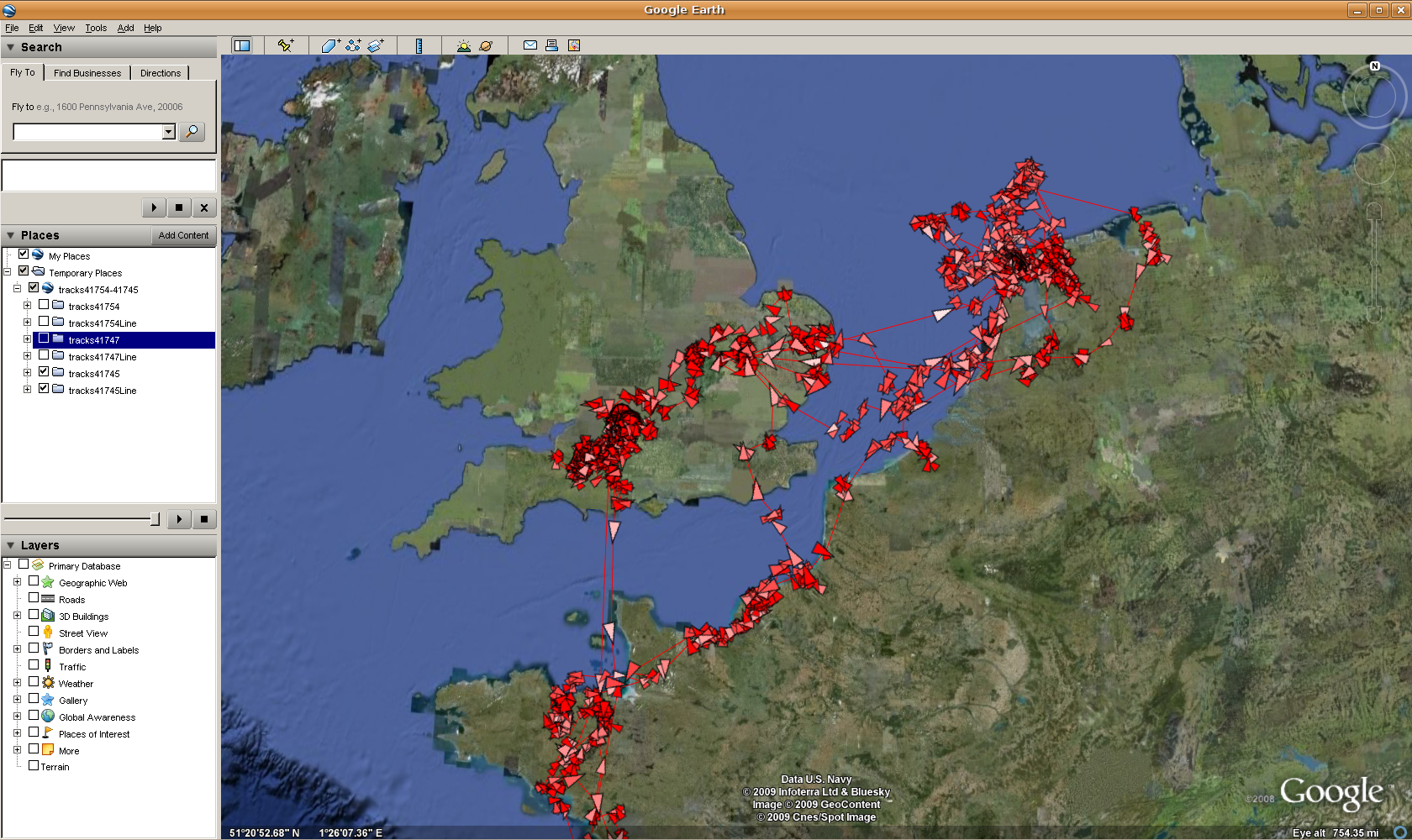Click the Email envelope icon
Viewport: 1412px width, 840px height.
pos(530,45)
